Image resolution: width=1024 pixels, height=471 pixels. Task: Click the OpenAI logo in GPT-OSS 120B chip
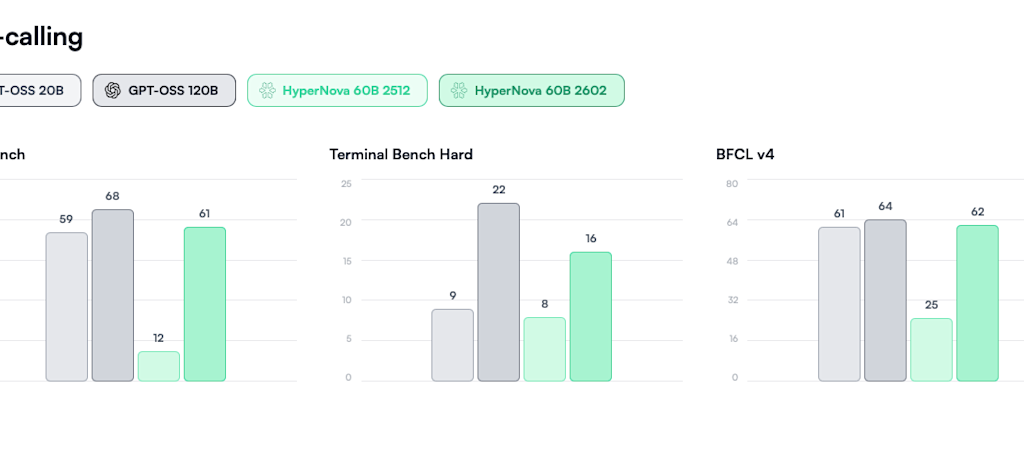tap(112, 90)
